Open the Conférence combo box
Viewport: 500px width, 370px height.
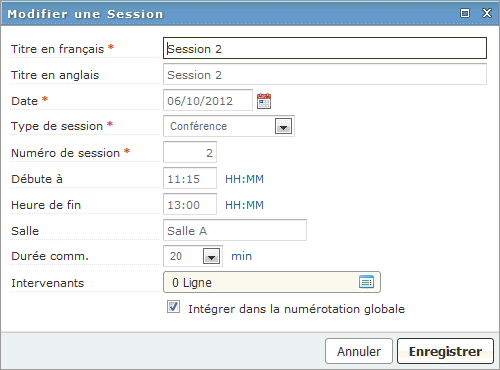pyautogui.click(x=229, y=126)
